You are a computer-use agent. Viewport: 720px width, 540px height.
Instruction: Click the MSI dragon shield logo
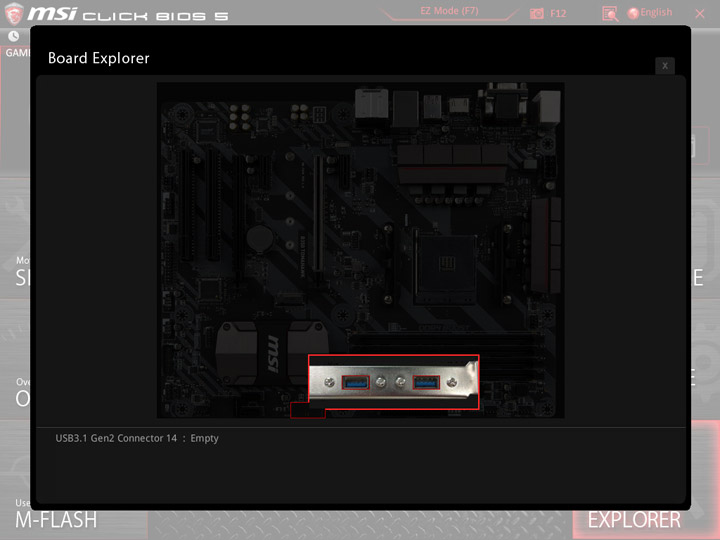point(14,13)
